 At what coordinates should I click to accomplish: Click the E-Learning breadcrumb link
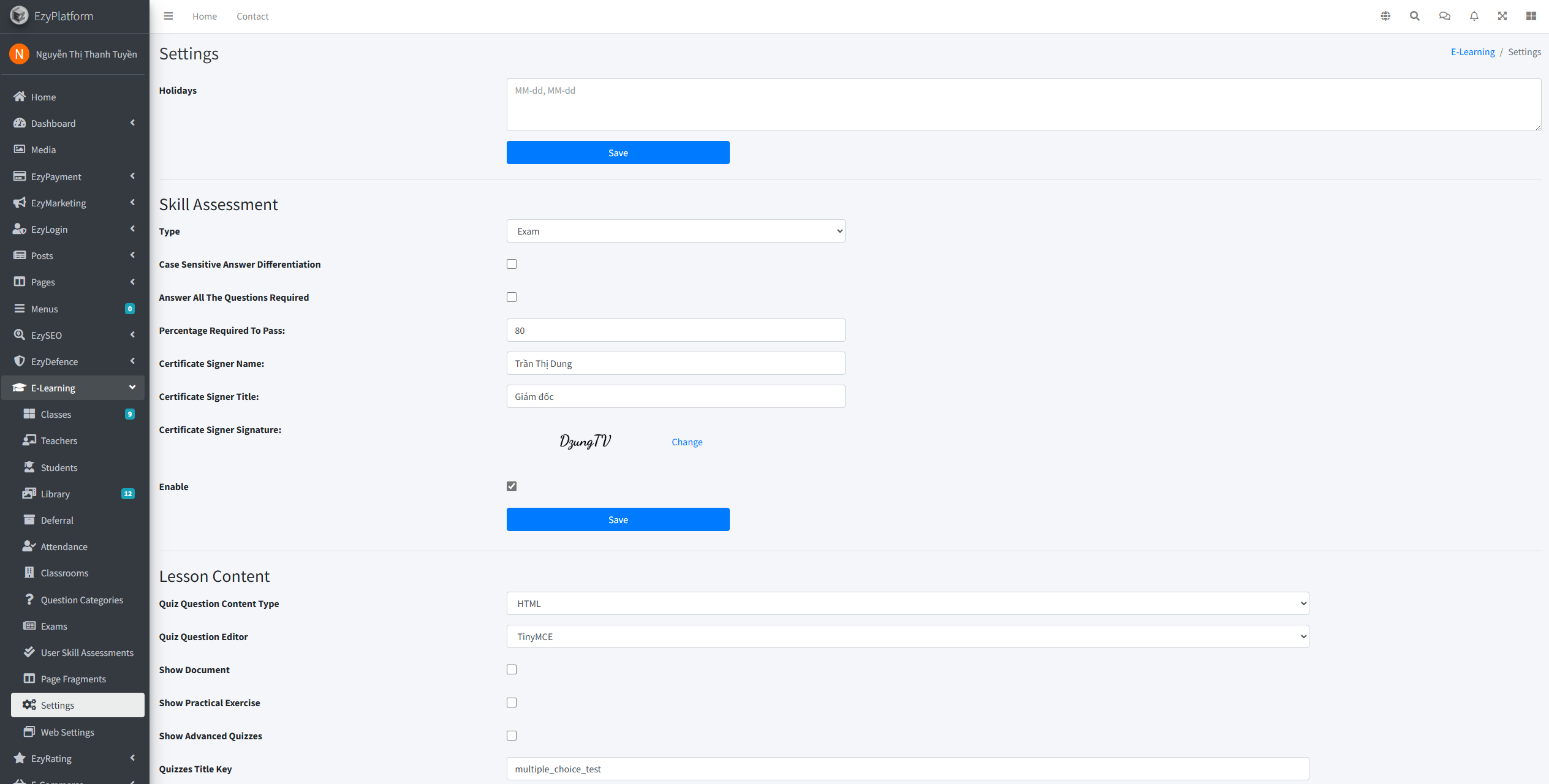(1472, 52)
